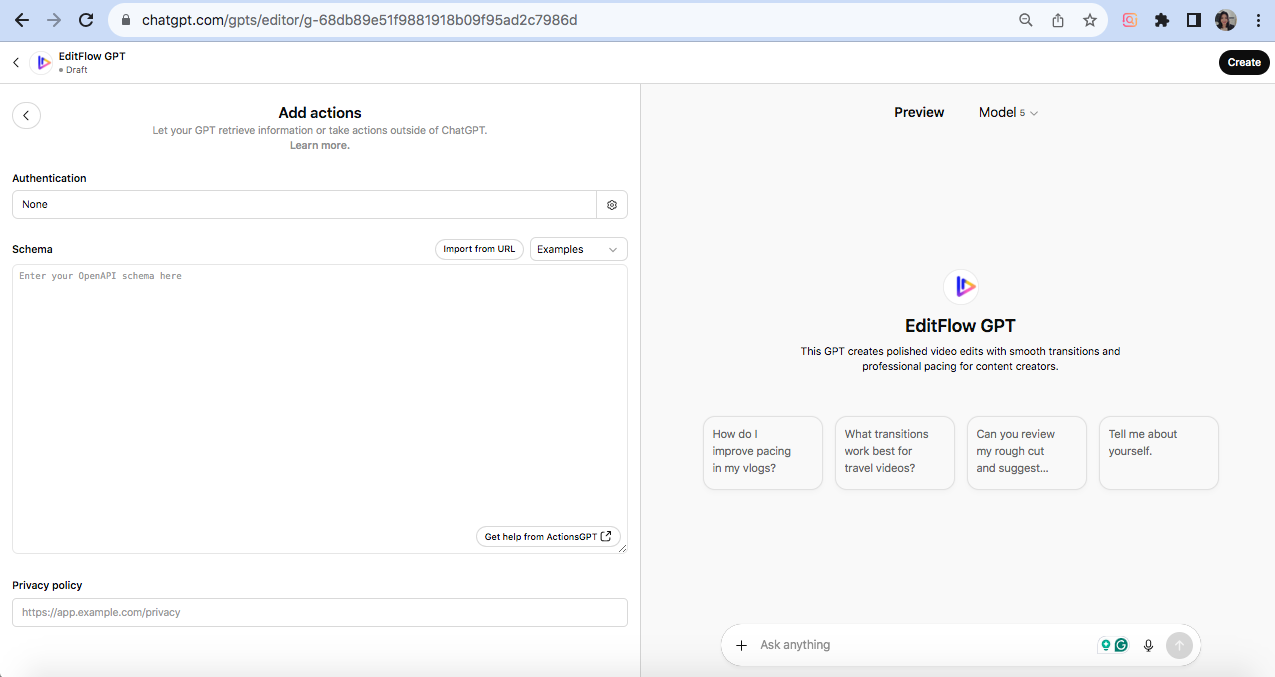
Task: Click the Privacy policy URL field
Action: coord(320,612)
